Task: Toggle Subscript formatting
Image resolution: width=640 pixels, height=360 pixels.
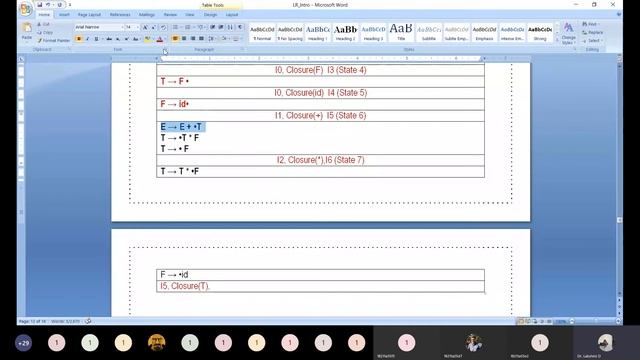Action: (x=118, y=39)
